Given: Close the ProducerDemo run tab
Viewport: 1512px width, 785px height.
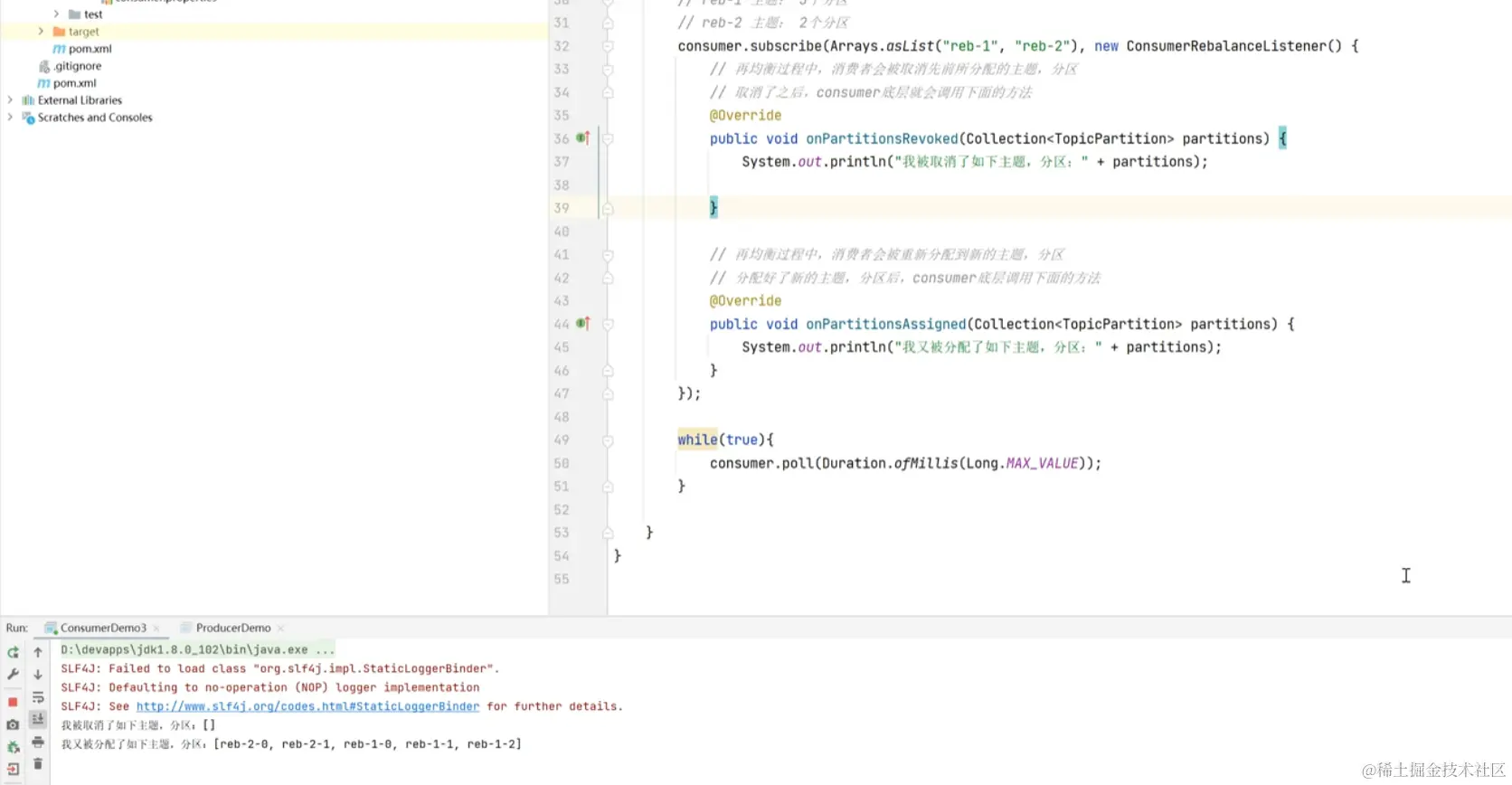Looking at the screenshot, I should [280, 629].
